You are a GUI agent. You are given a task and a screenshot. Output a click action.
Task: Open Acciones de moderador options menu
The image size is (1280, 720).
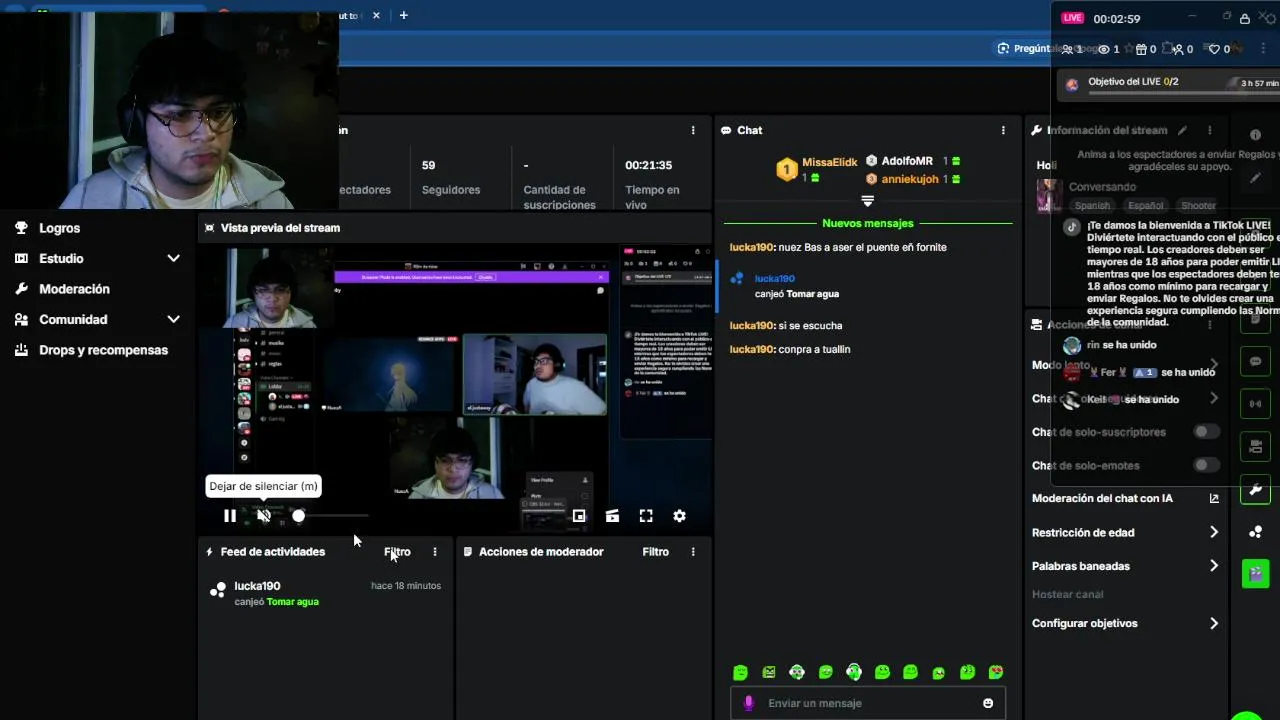coord(693,552)
